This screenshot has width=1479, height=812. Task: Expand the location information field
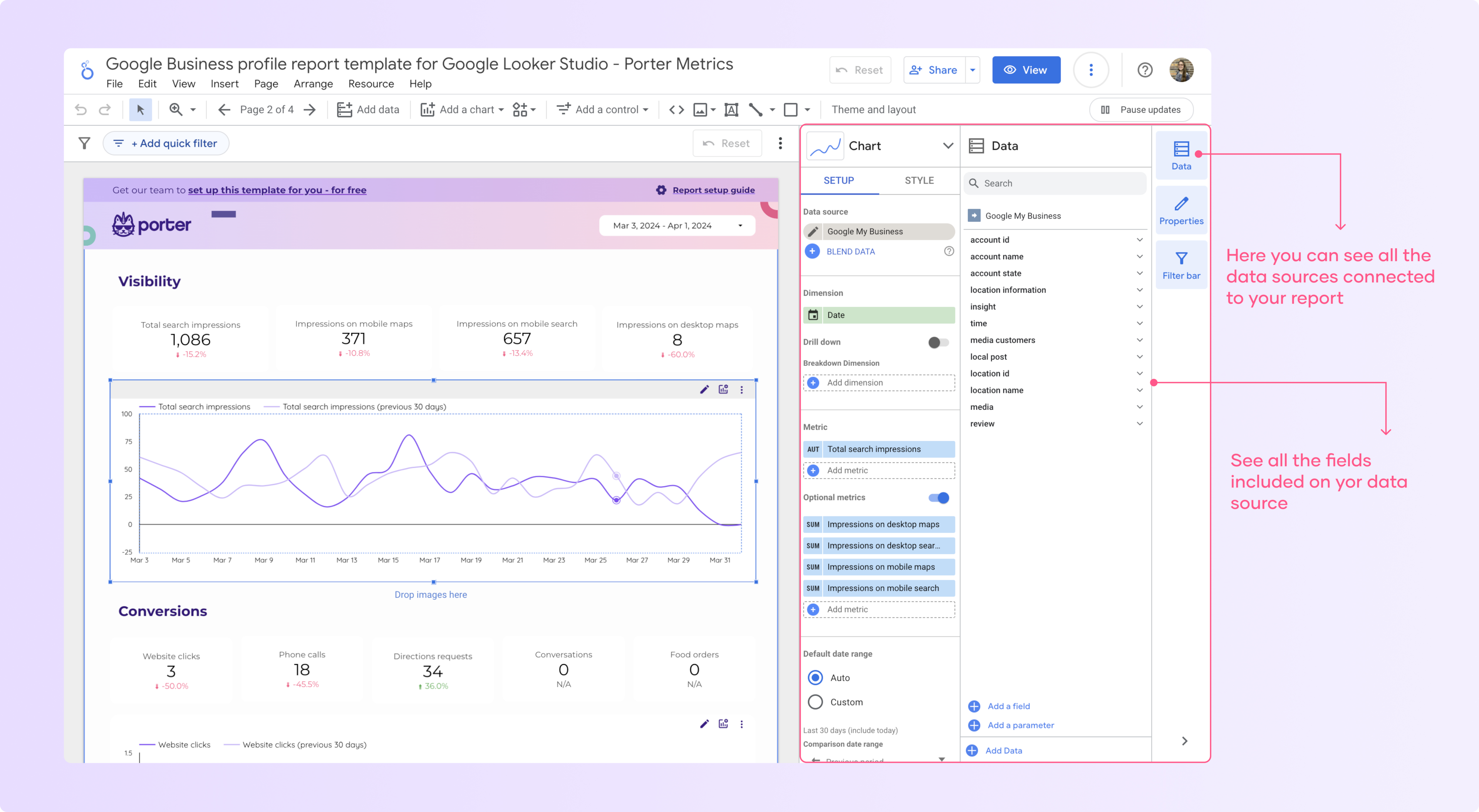pos(1139,289)
